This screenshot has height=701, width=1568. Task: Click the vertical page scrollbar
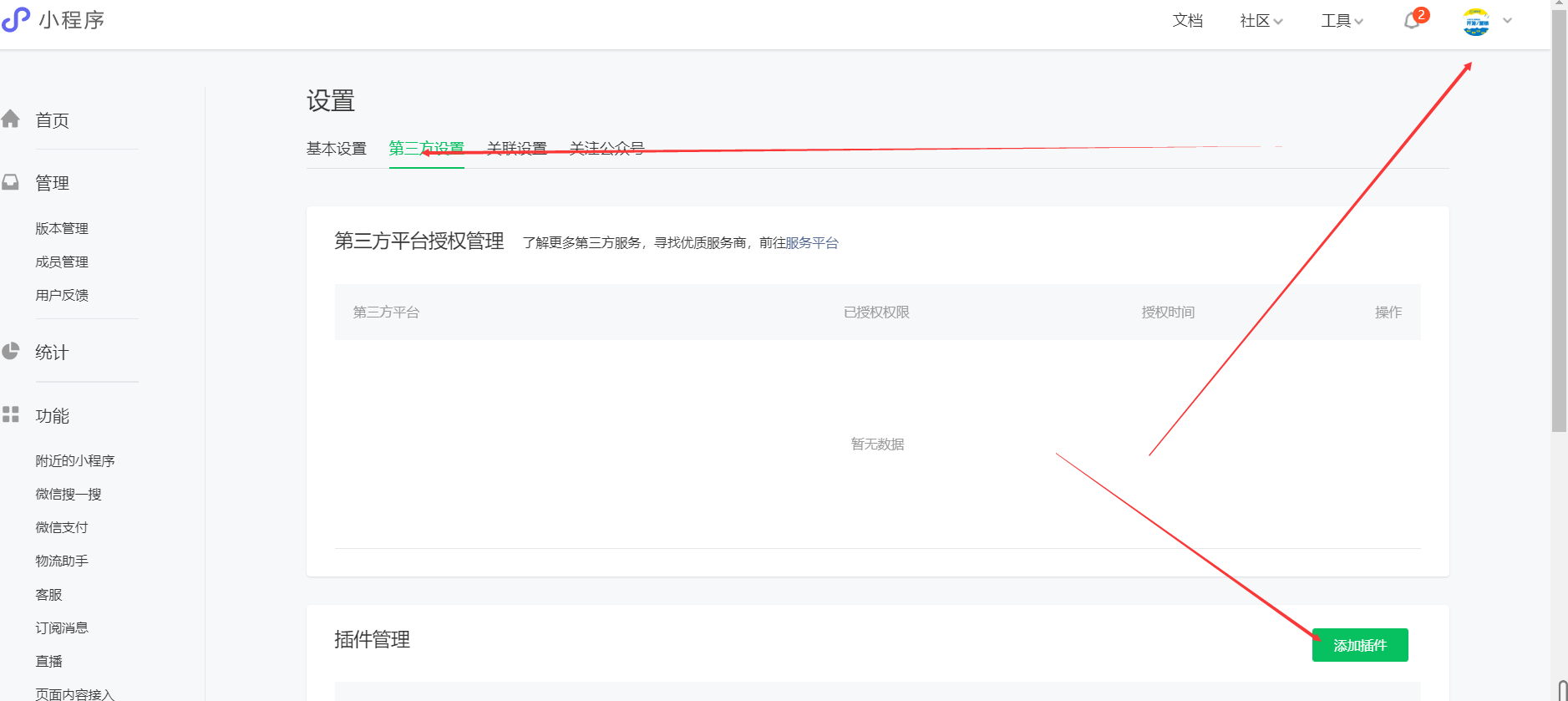pyautogui.click(x=1559, y=251)
